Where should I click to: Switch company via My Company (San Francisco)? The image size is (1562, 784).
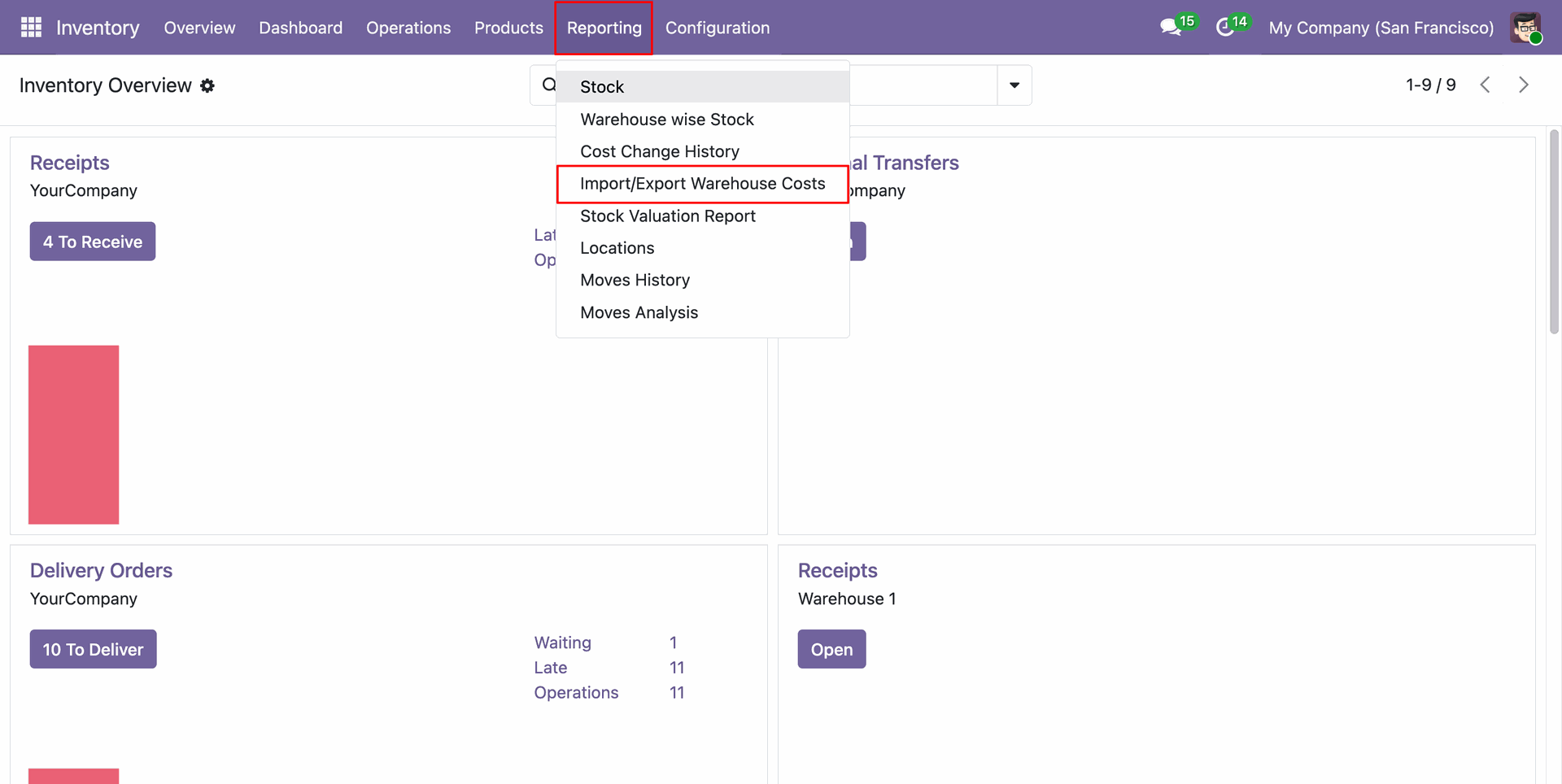(x=1381, y=28)
